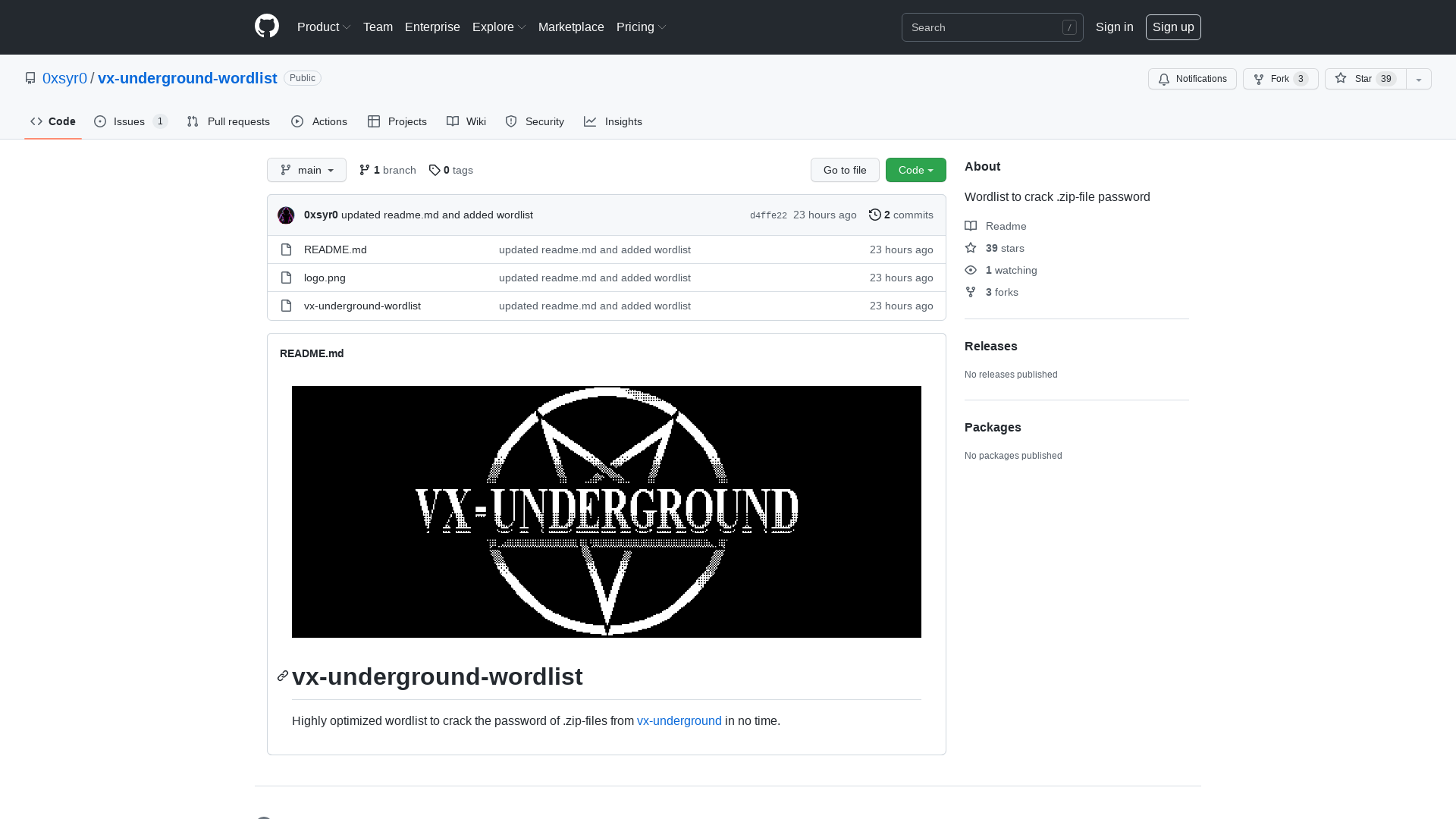Open the latest commit message link
The height and width of the screenshot is (819, 1456).
(437, 215)
